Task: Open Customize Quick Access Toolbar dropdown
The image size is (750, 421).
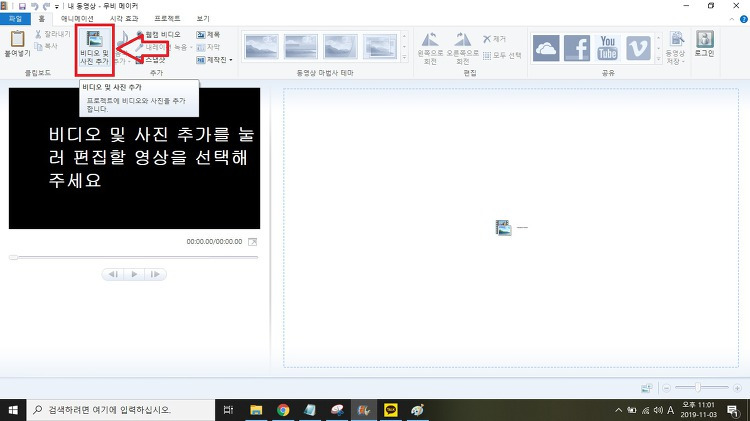Action: pos(56,7)
